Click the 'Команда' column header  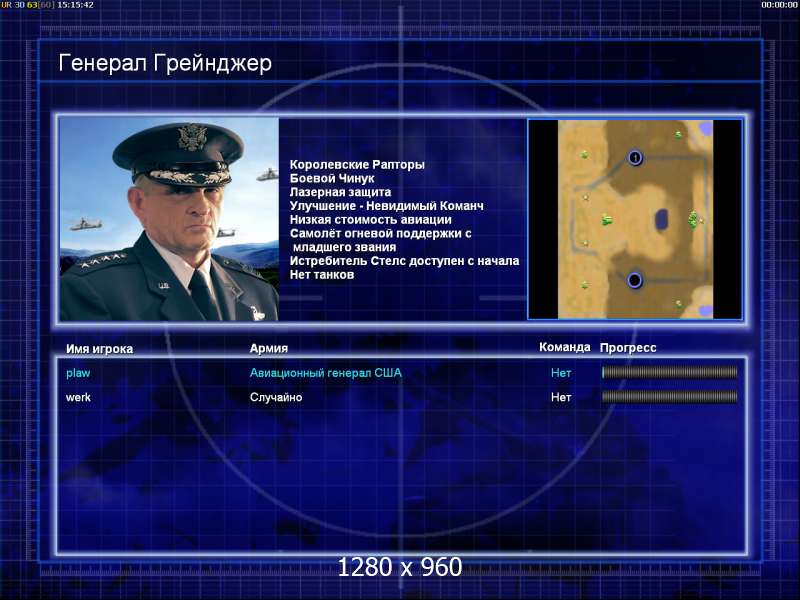pyautogui.click(x=565, y=347)
